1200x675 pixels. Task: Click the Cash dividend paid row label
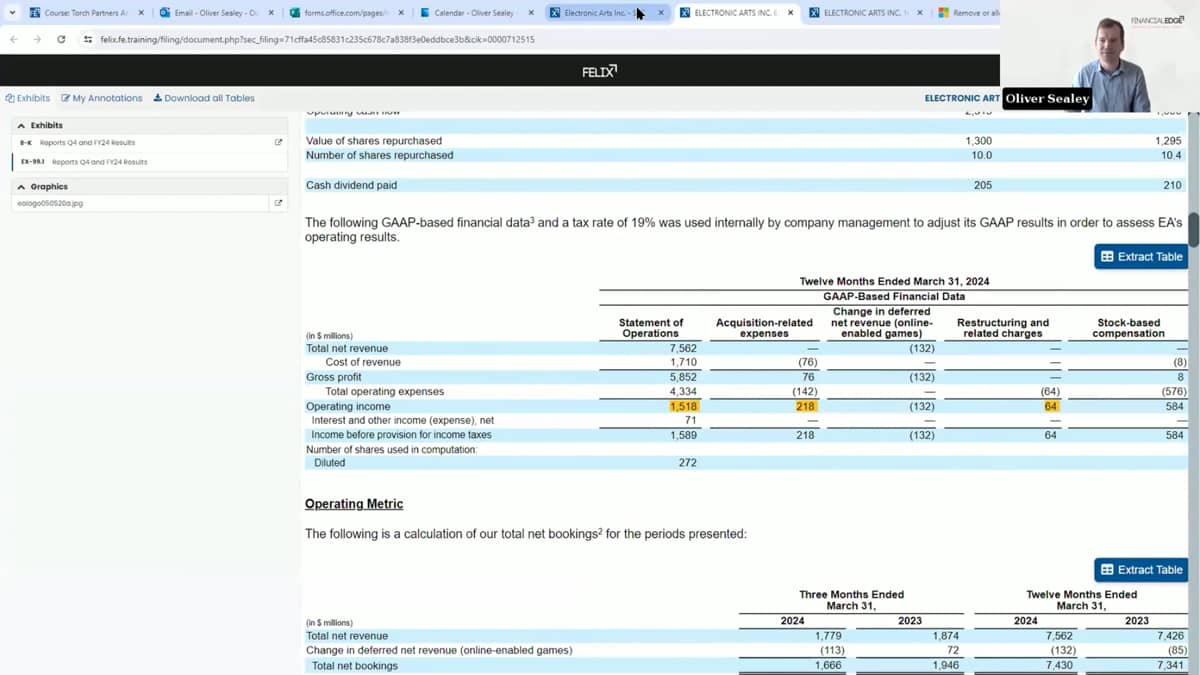351,185
